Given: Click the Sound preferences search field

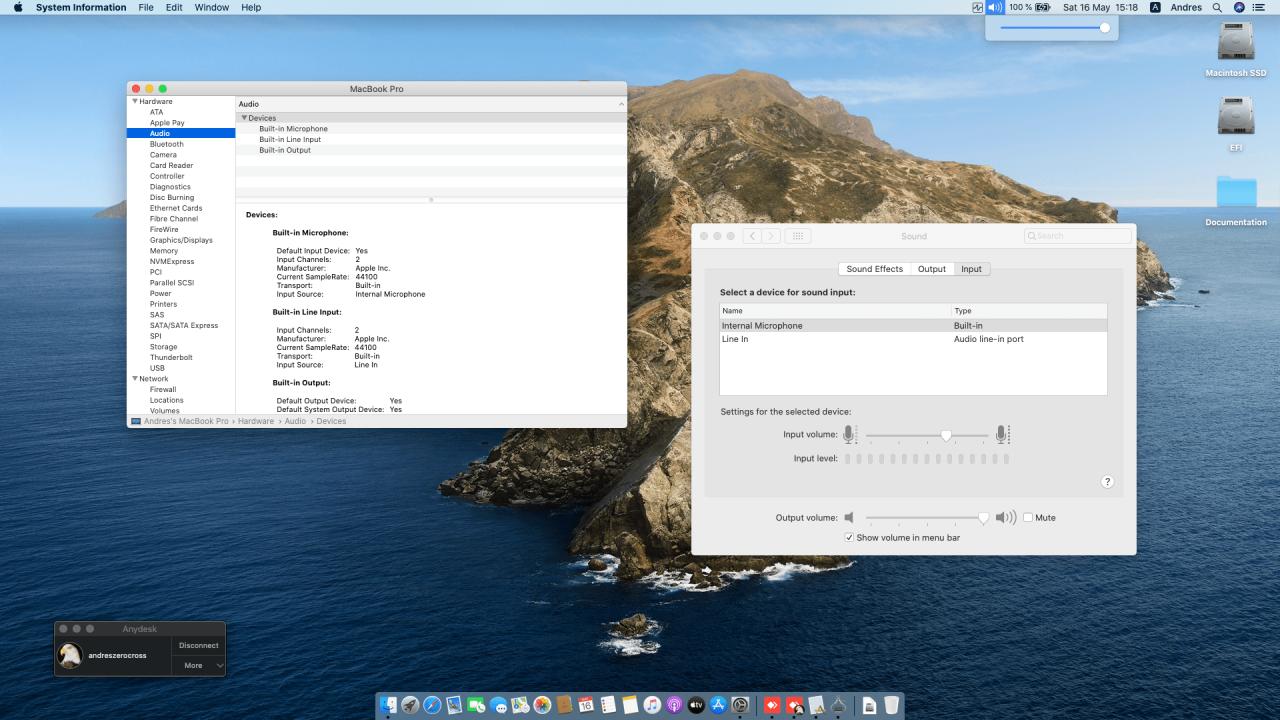Looking at the screenshot, I should click(1078, 236).
